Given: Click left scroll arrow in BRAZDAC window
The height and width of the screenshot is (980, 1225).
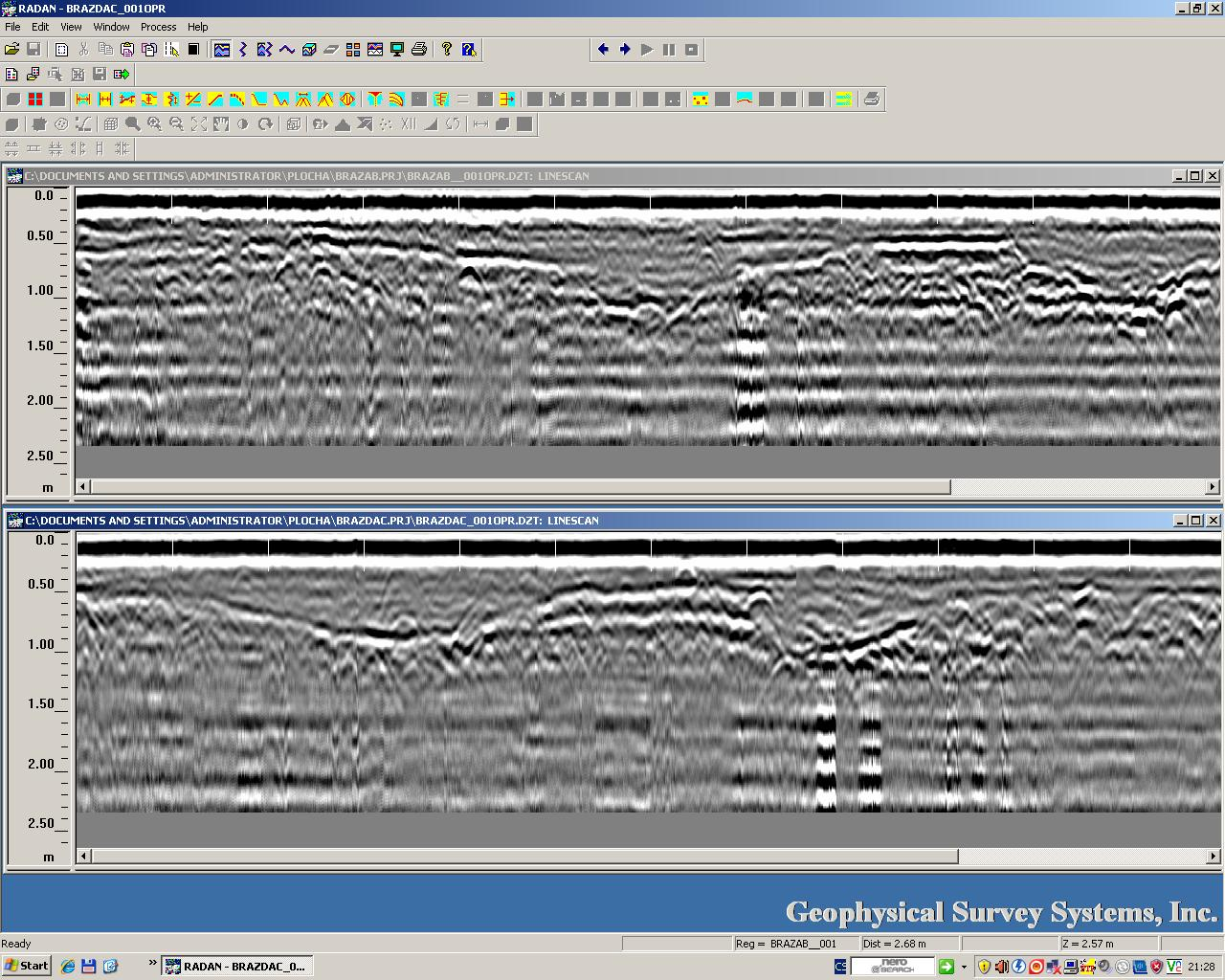Looking at the screenshot, I should pos(83,856).
